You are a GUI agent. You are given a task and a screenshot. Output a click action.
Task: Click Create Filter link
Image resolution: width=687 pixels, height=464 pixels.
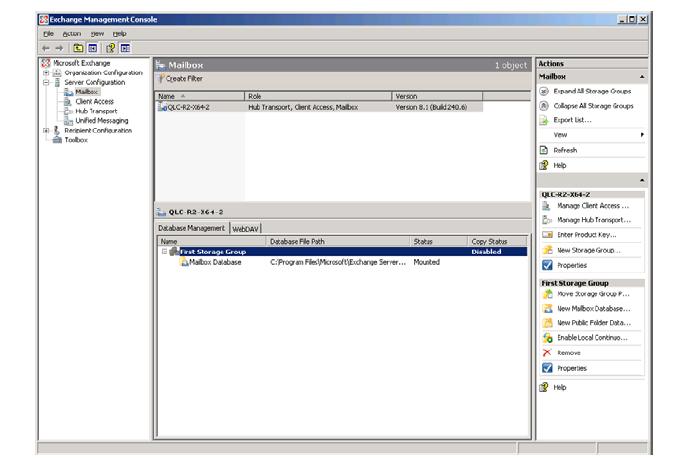(181, 78)
